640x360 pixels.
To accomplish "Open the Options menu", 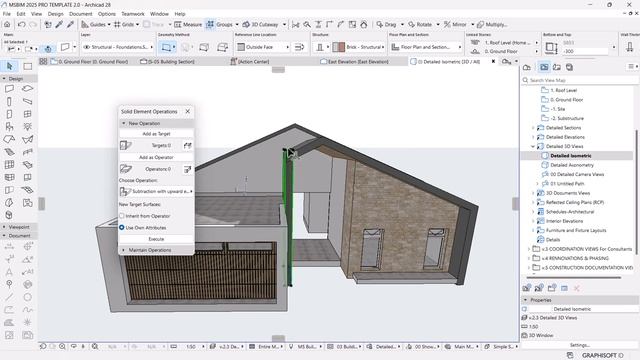I will click(x=107, y=14).
